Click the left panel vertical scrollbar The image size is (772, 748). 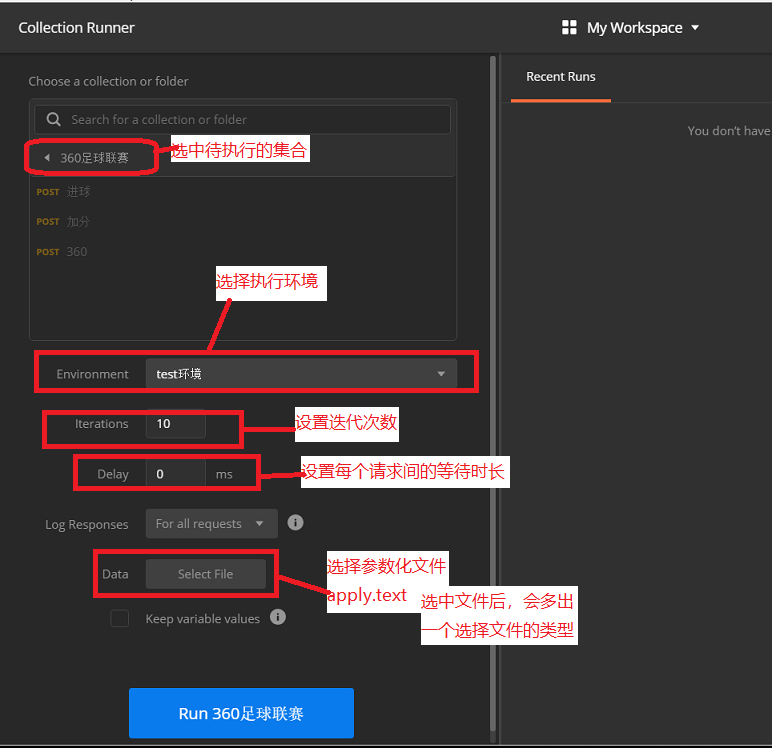pos(492,394)
